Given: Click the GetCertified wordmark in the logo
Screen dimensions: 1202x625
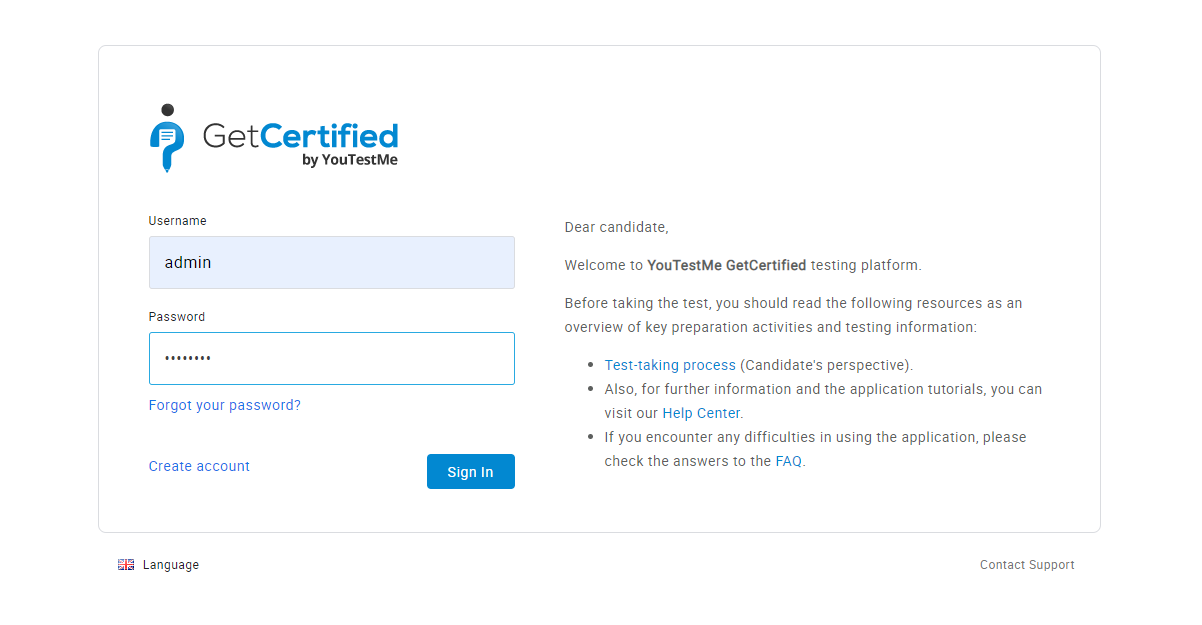Looking at the screenshot, I should 300,135.
